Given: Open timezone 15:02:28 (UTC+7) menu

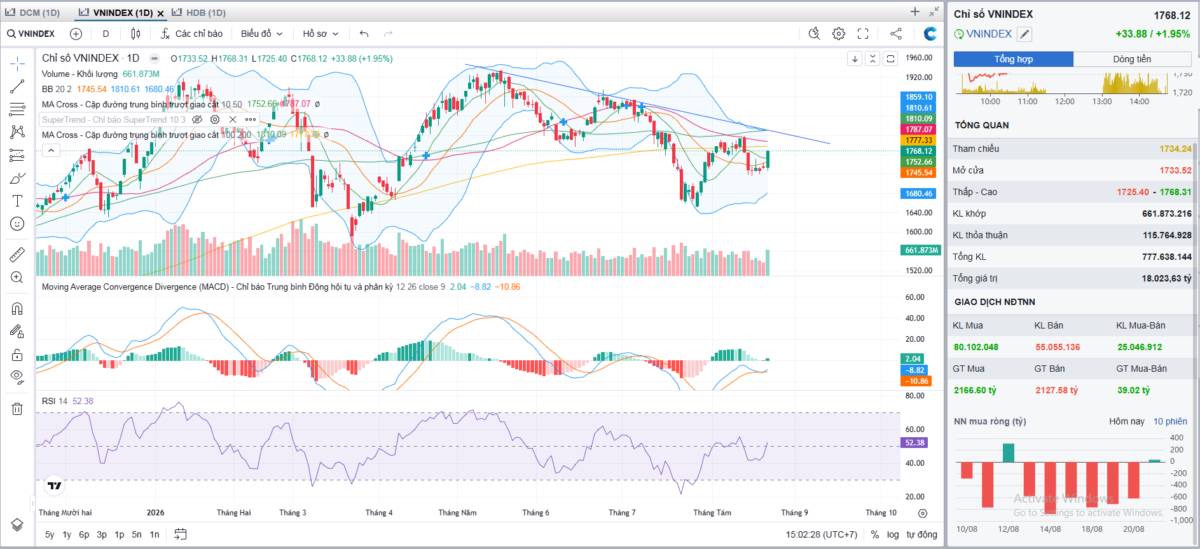Looking at the screenshot, I should [822, 534].
